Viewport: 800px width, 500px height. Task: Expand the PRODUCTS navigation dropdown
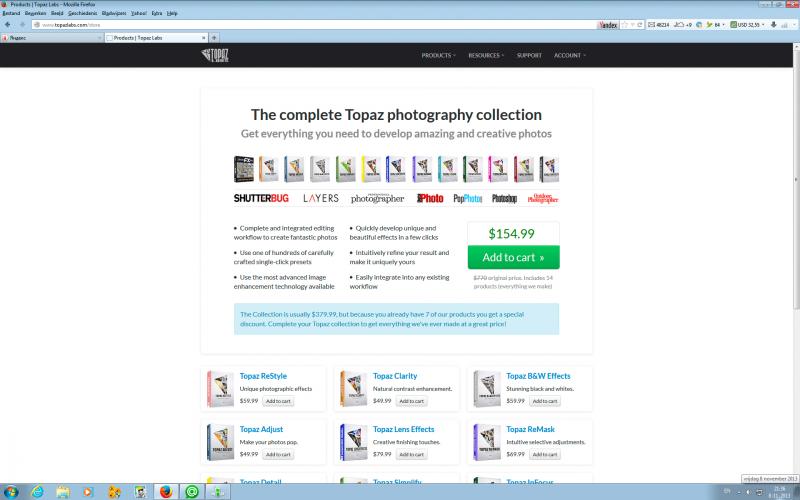point(438,55)
